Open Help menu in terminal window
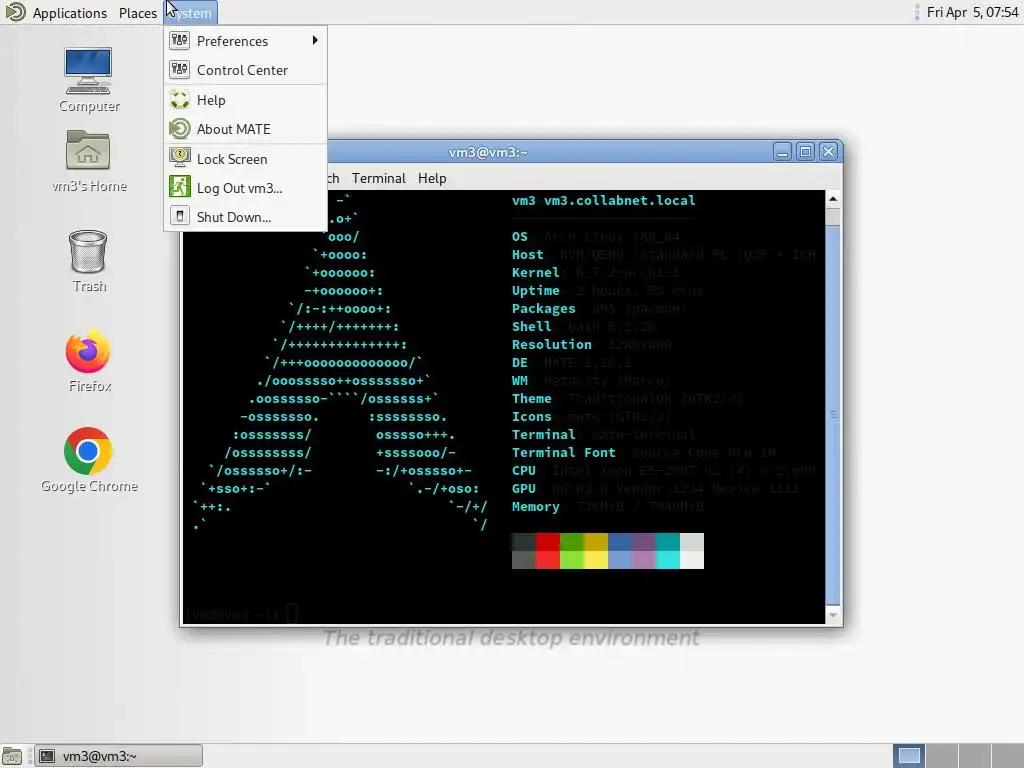The width and height of the screenshot is (1024, 768). pyautogui.click(x=432, y=178)
